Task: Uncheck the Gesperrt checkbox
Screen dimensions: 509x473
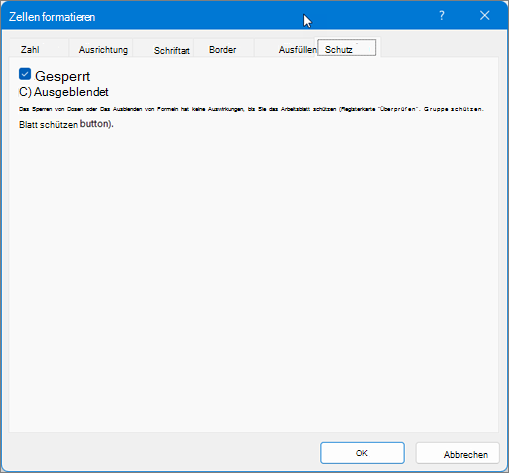Action: click(x=25, y=74)
